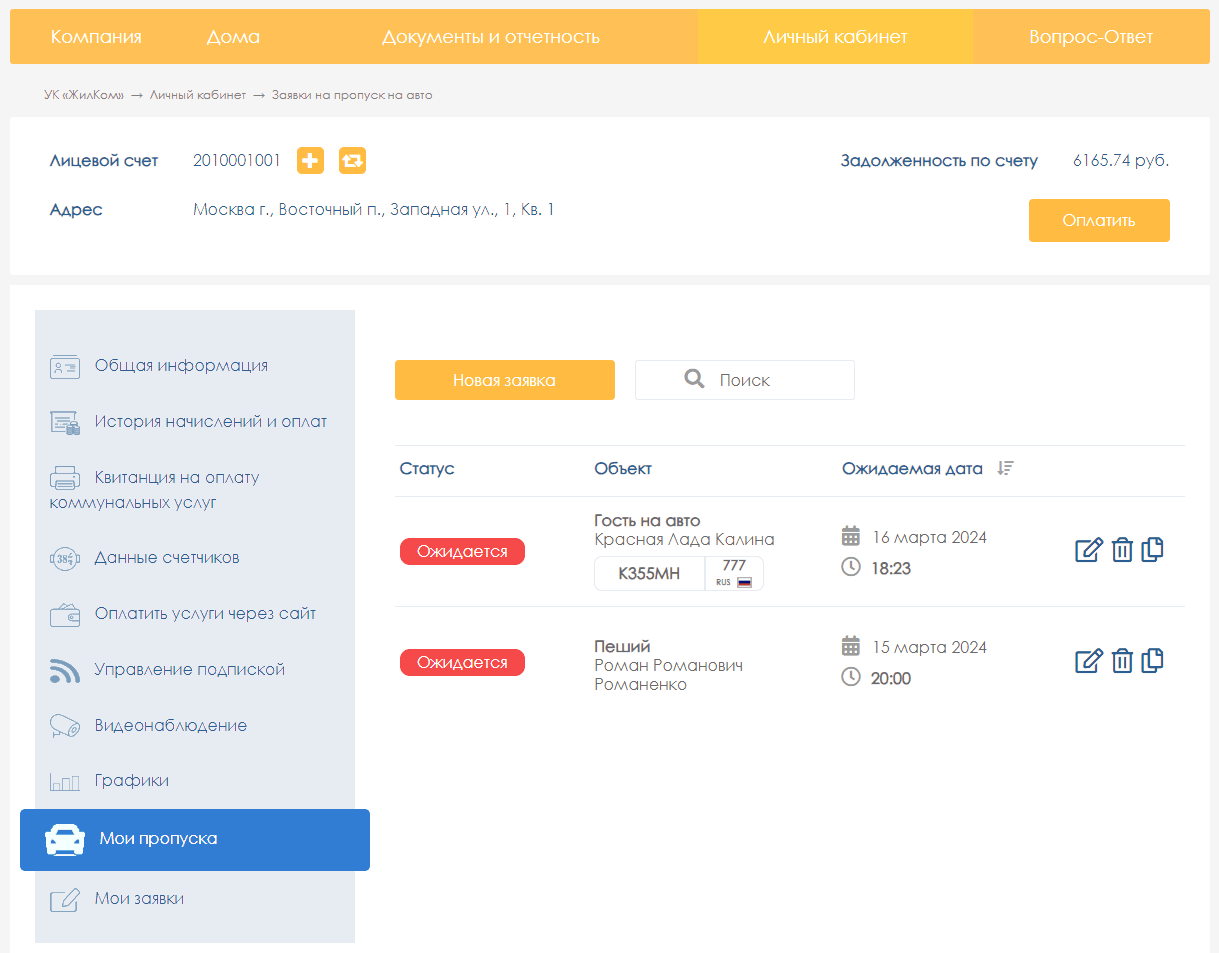
Task: Click Заявки на пропуск на авто breadcrumb
Action: pos(352,95)
